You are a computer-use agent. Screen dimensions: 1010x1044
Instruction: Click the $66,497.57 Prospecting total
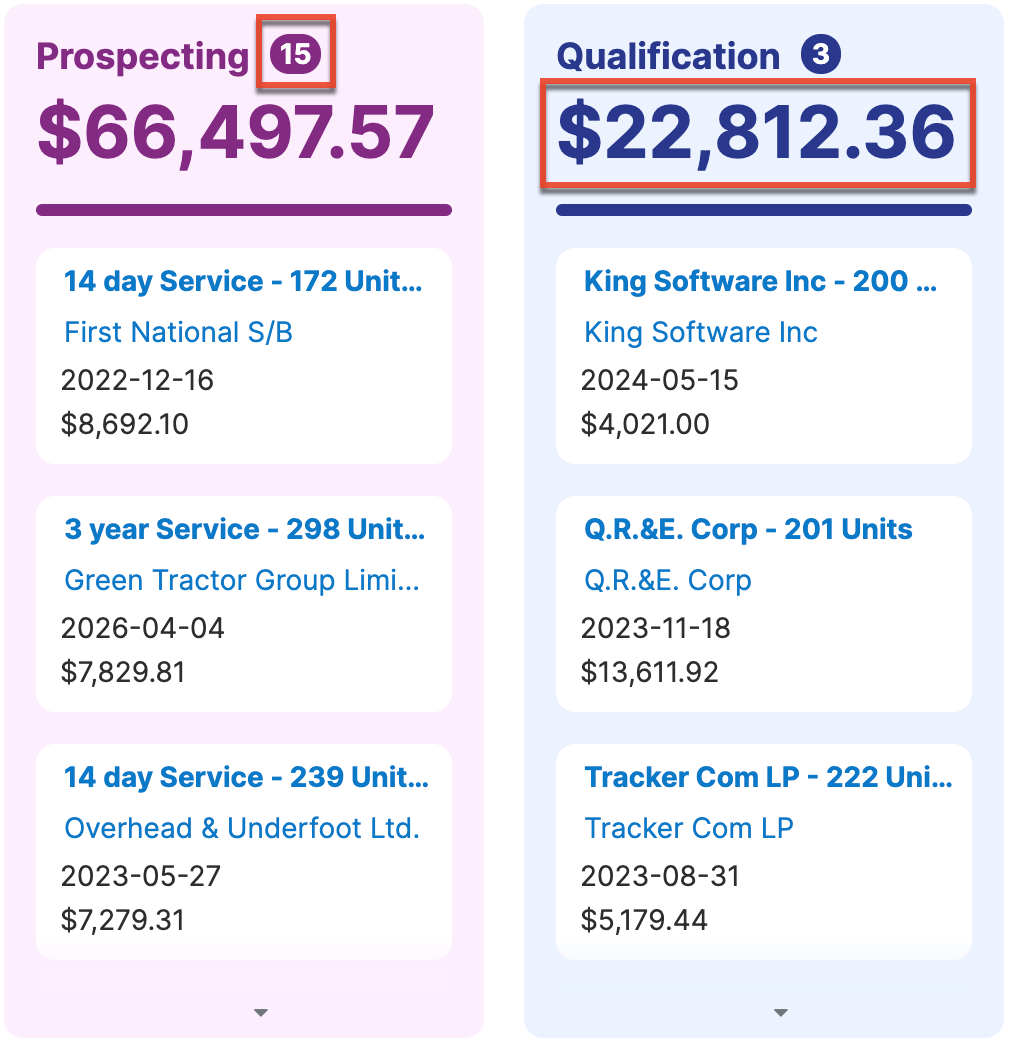[236, 133]
